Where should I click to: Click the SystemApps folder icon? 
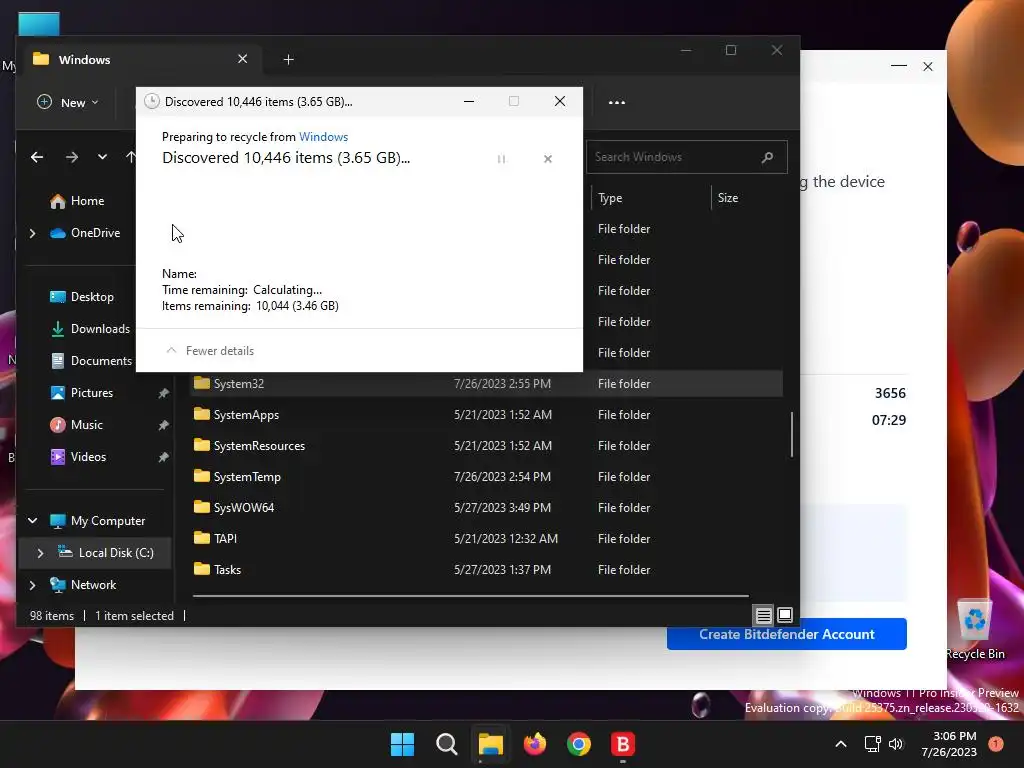(202, 414)
